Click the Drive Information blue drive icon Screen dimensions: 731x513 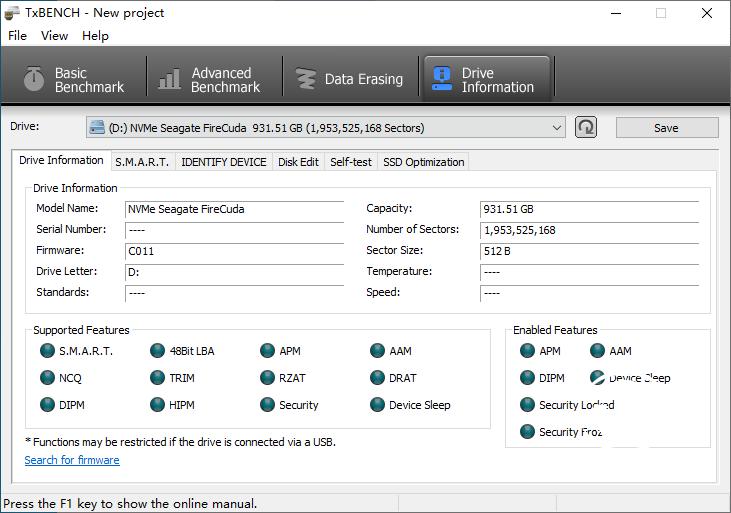pyautogui.click(x=441, y=78)
